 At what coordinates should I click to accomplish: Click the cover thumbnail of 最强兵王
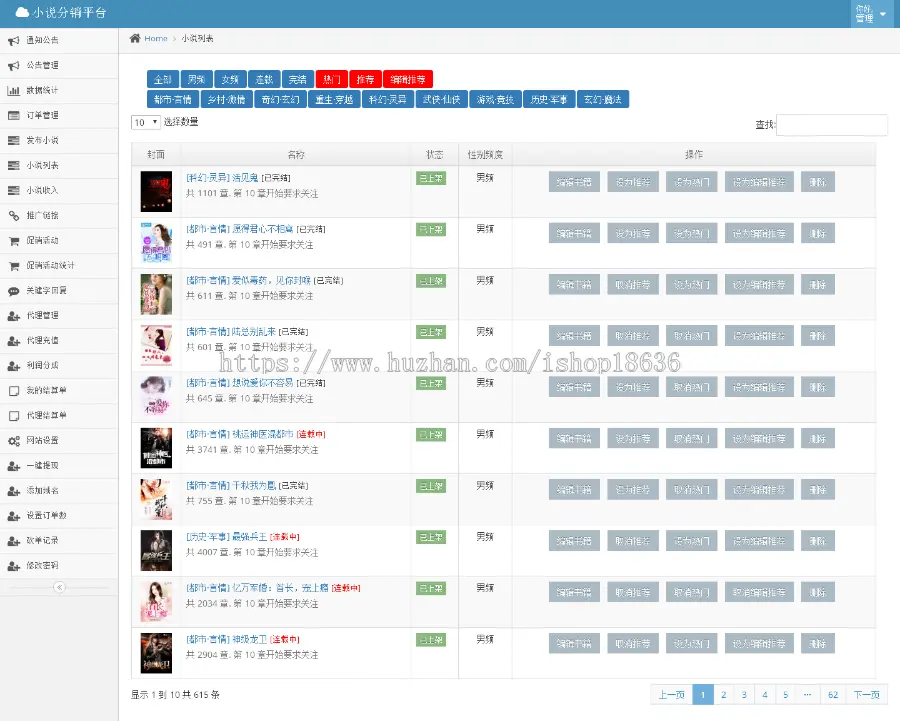coord(156,551)
